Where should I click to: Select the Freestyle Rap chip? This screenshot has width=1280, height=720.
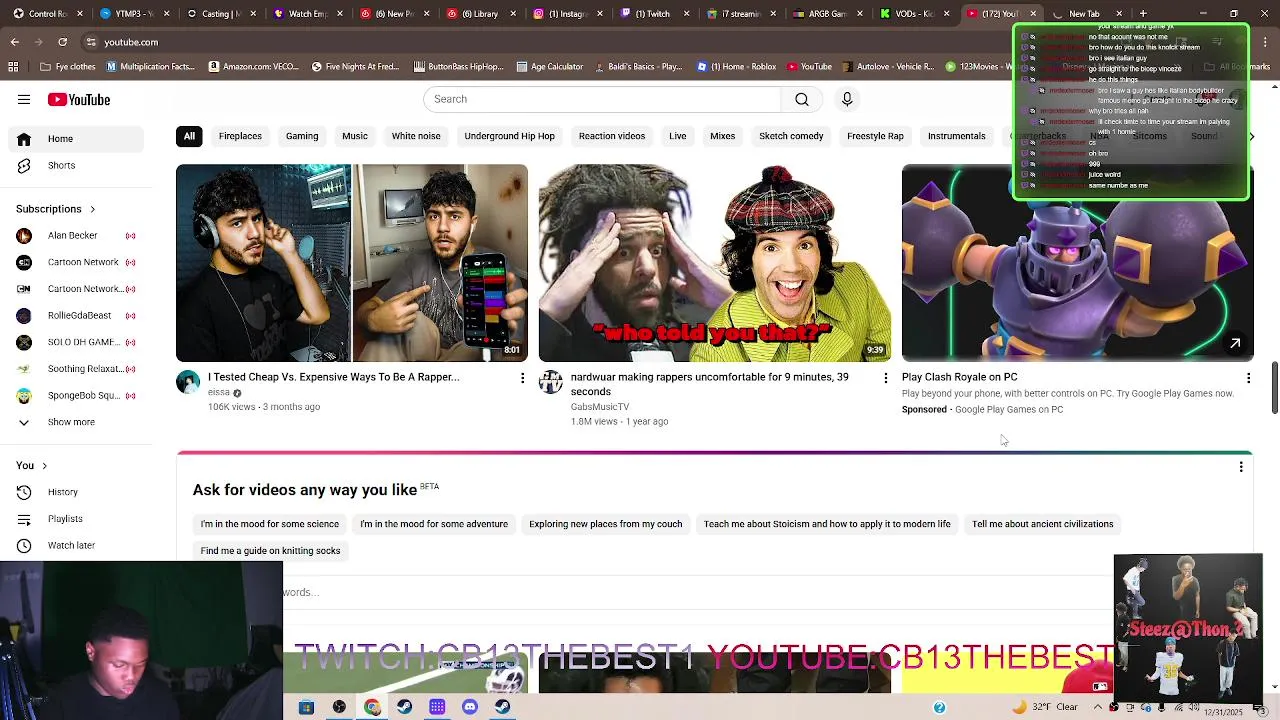coord(875,136)
